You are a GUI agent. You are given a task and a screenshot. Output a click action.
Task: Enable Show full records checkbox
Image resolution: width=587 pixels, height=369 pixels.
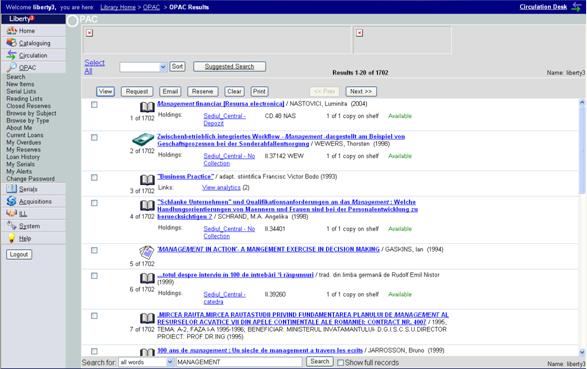(340, 363)
